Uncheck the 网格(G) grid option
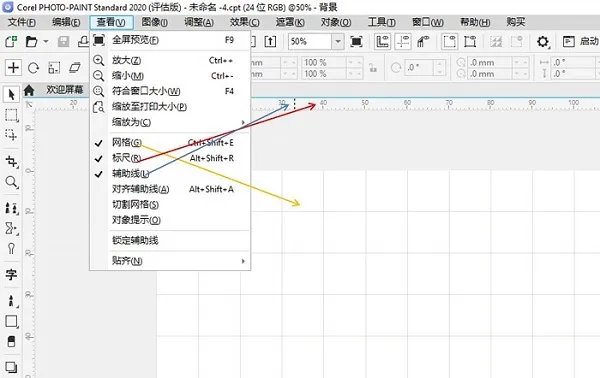 click(170, 143)
